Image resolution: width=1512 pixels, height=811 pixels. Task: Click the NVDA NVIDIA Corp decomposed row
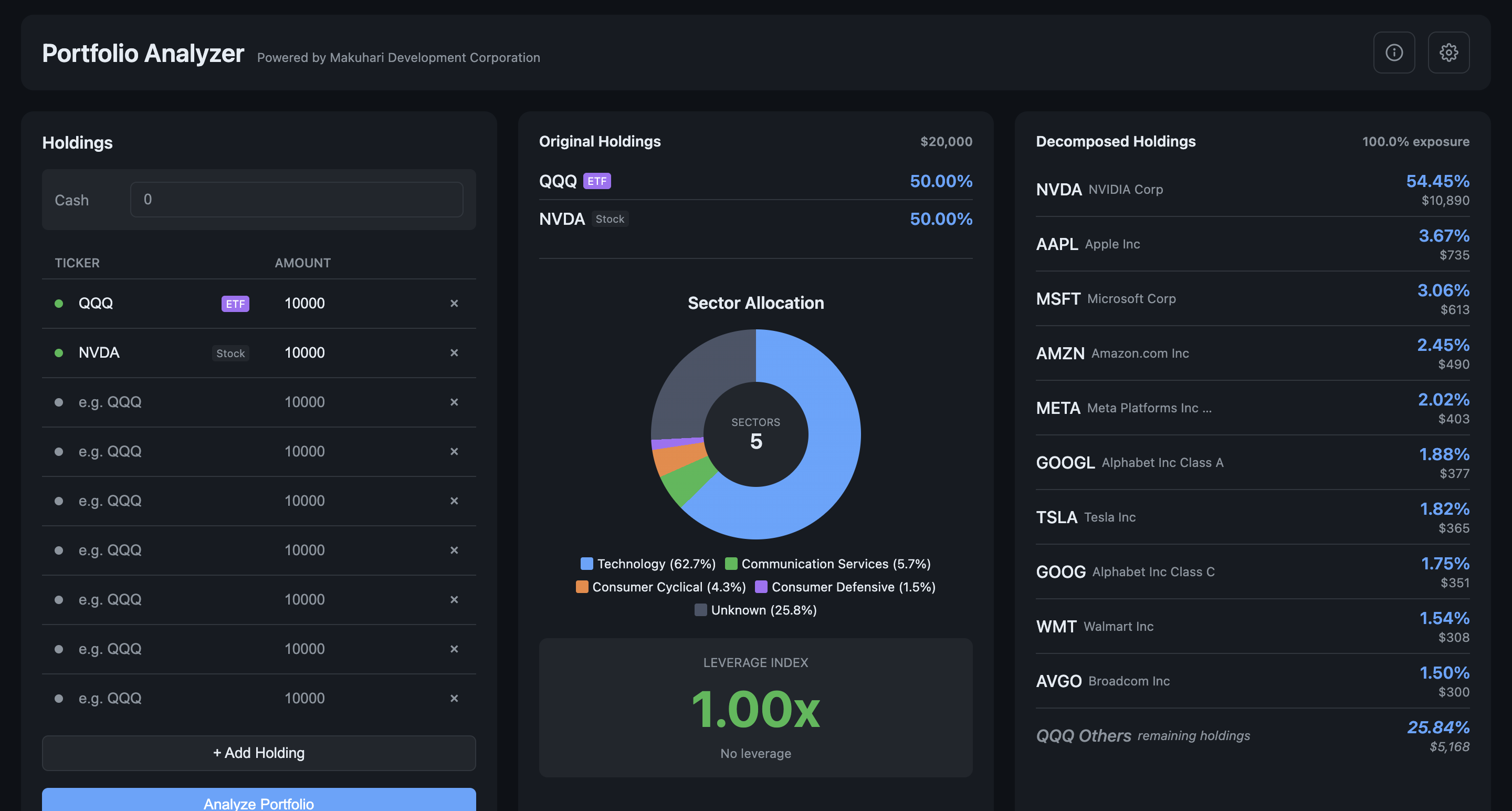click(x=1252, y=189)
